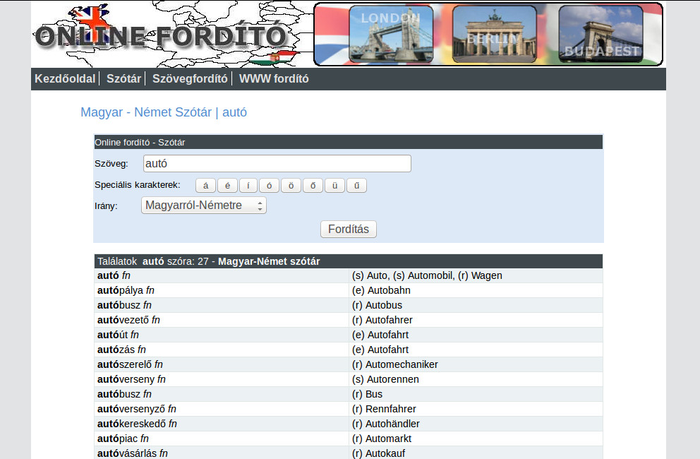Focus the Szöveg text input field

click(277, 163)
